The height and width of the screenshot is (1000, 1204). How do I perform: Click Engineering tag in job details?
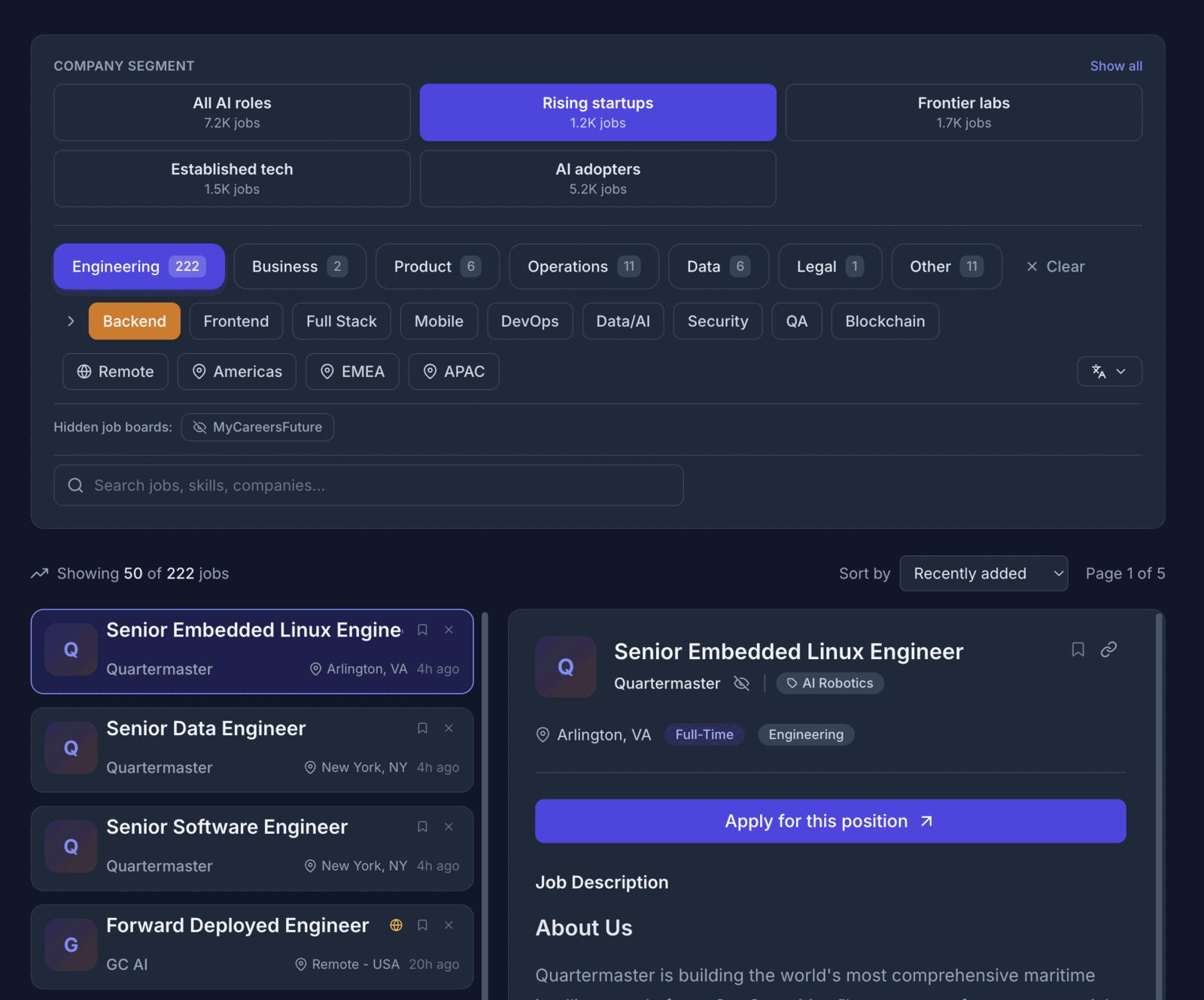[806, 734]
